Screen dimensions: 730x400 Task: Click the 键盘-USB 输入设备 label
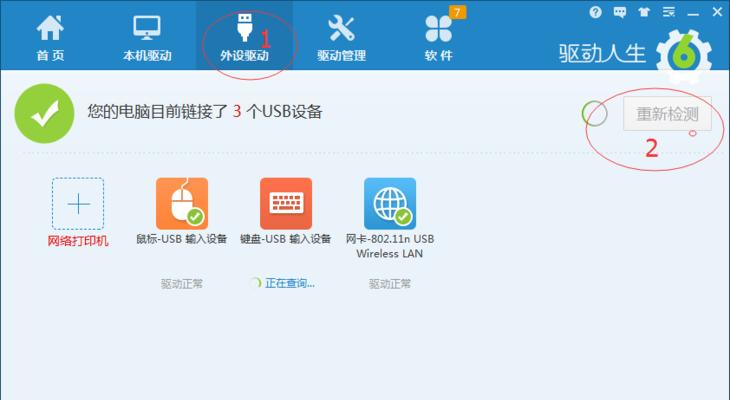click(285, 239)
